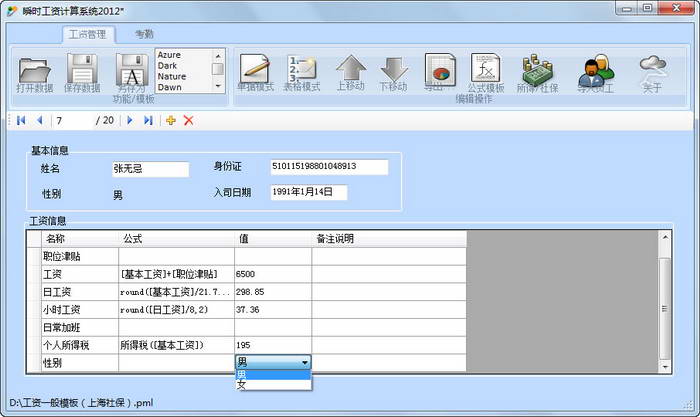Add a new record with the plus icon
Viewport: 700px width, 417px height.
[171, 120]
